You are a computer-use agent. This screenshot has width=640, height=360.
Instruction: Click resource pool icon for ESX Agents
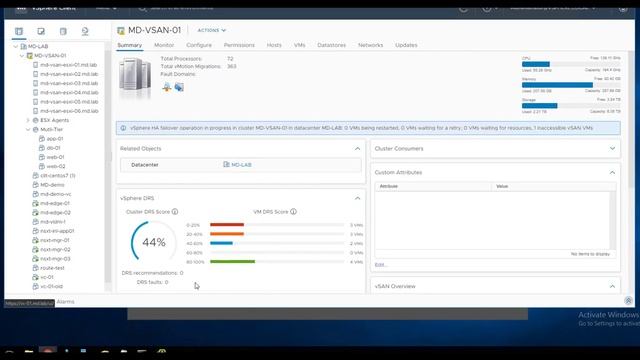pos(36,120)
